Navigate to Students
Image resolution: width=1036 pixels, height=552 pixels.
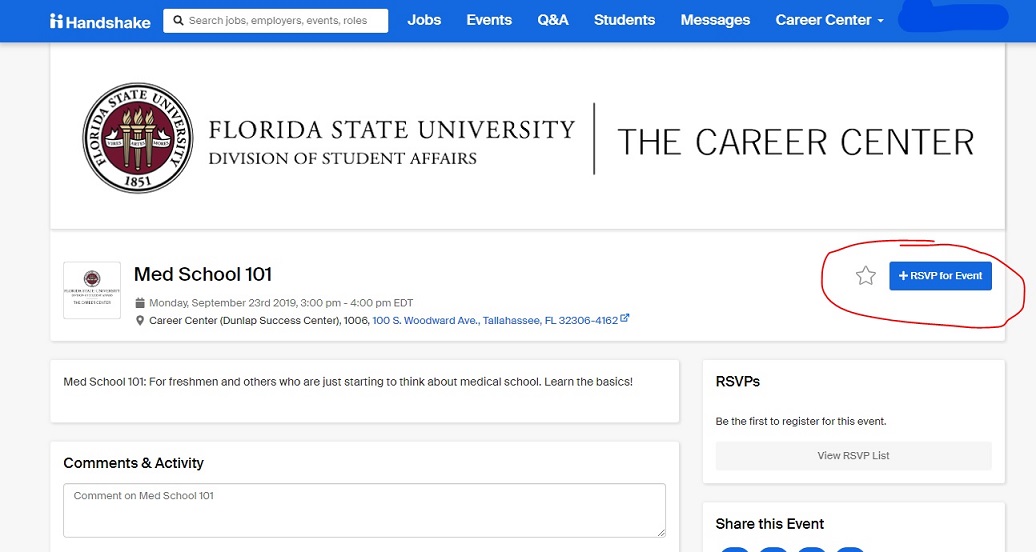pyautogui.click(x=624, y=20)
